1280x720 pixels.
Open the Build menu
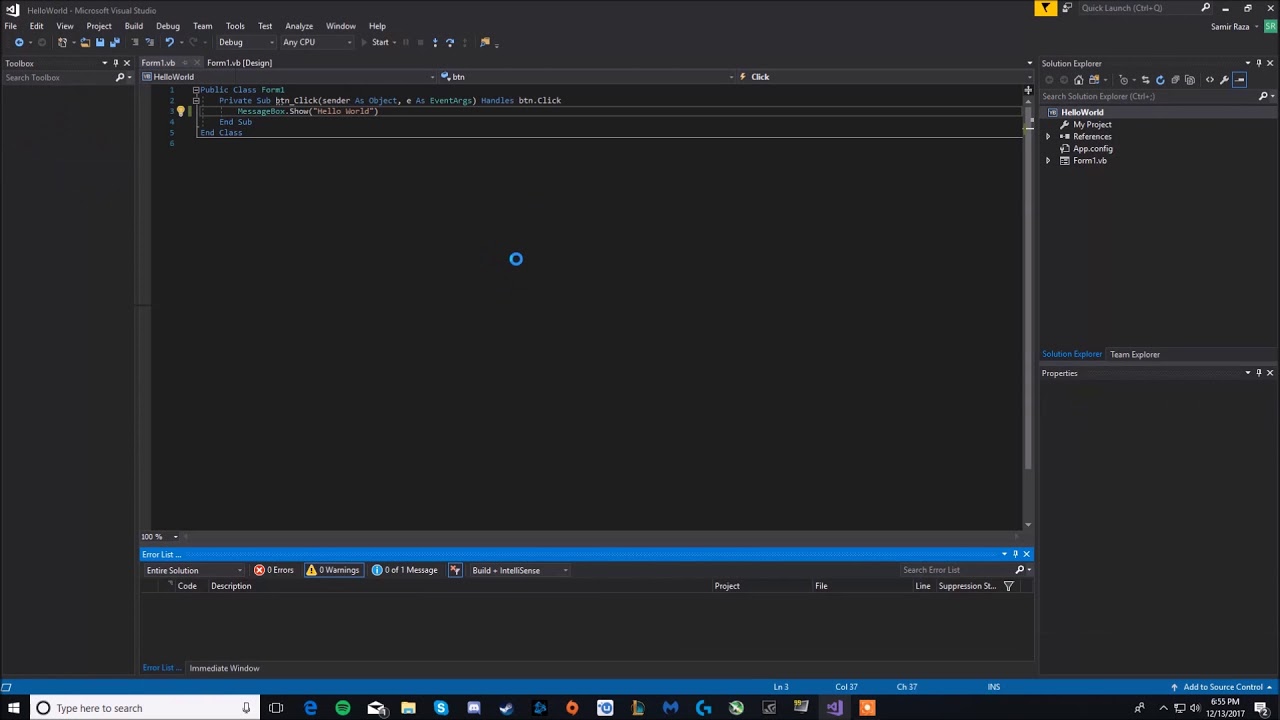pos(133,26)
